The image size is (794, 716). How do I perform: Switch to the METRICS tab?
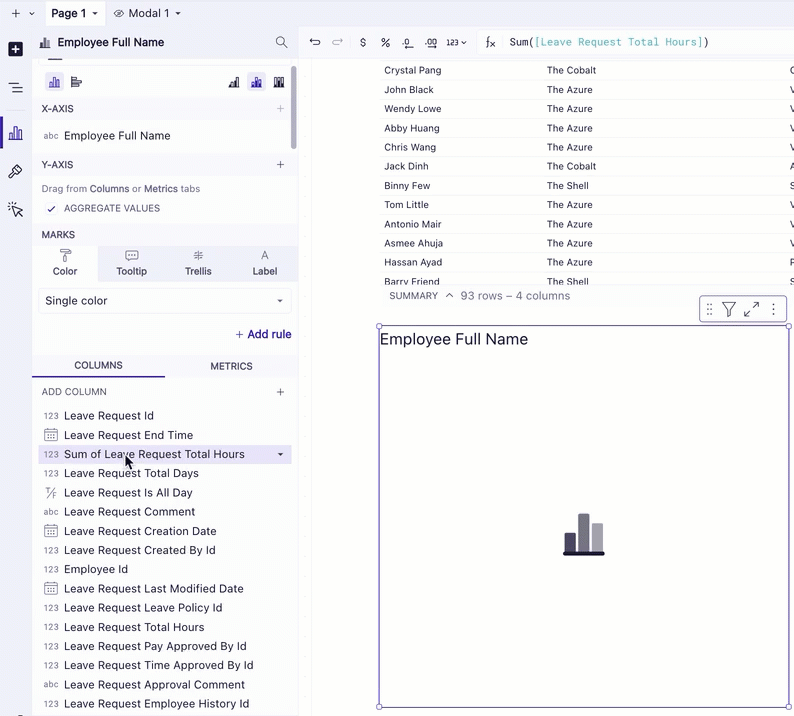231,366
